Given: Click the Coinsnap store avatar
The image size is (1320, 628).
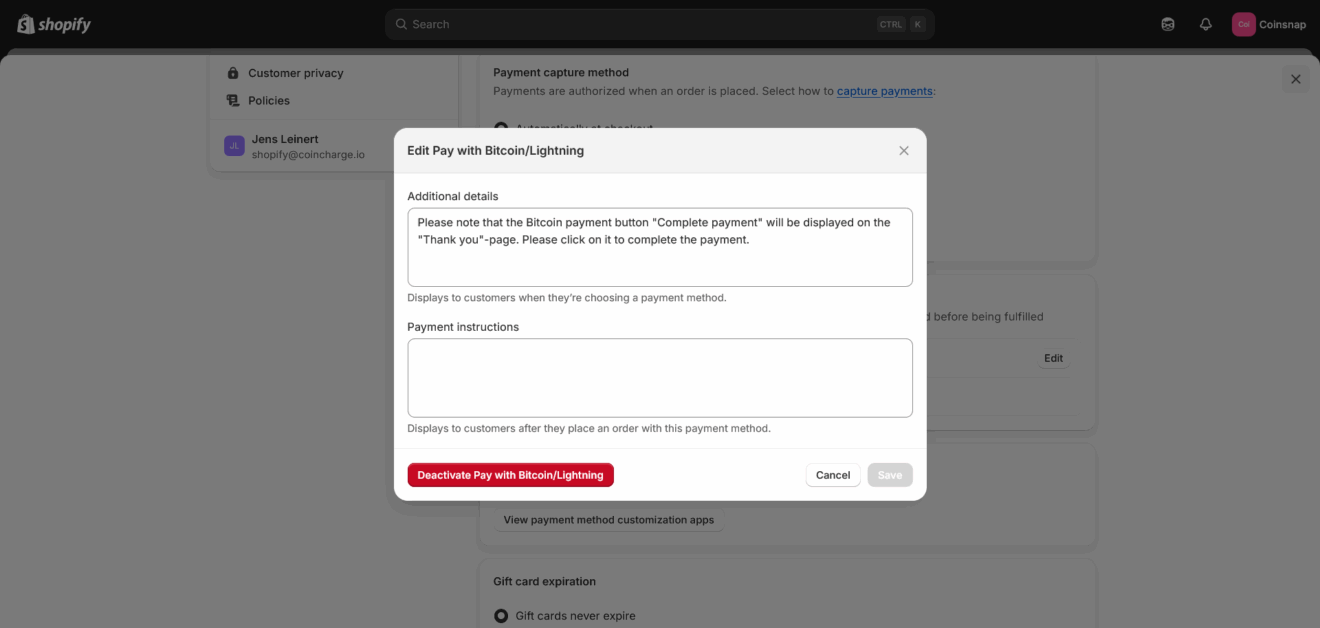Looking at the screenshot, I should (1244, 24).
